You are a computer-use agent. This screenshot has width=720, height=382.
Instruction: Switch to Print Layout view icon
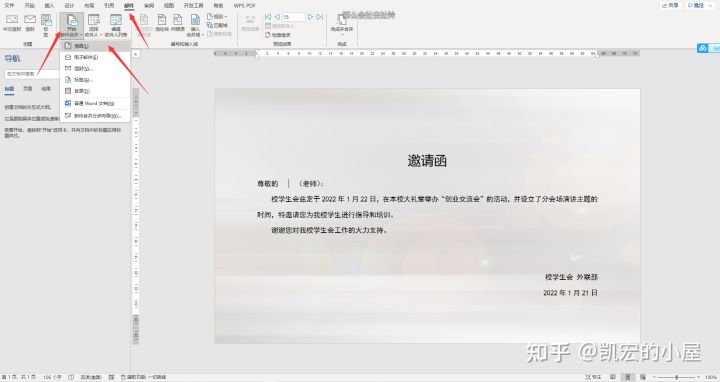[x=628, y=377]
